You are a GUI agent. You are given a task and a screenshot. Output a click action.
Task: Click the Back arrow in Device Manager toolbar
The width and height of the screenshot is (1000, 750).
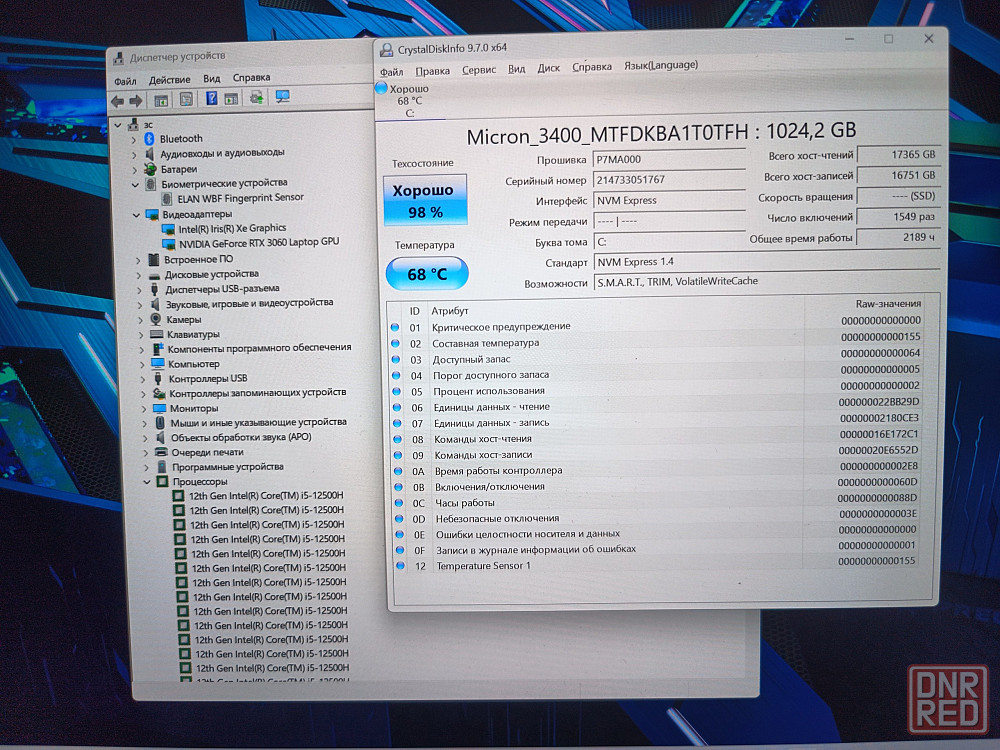pos(118,101)
